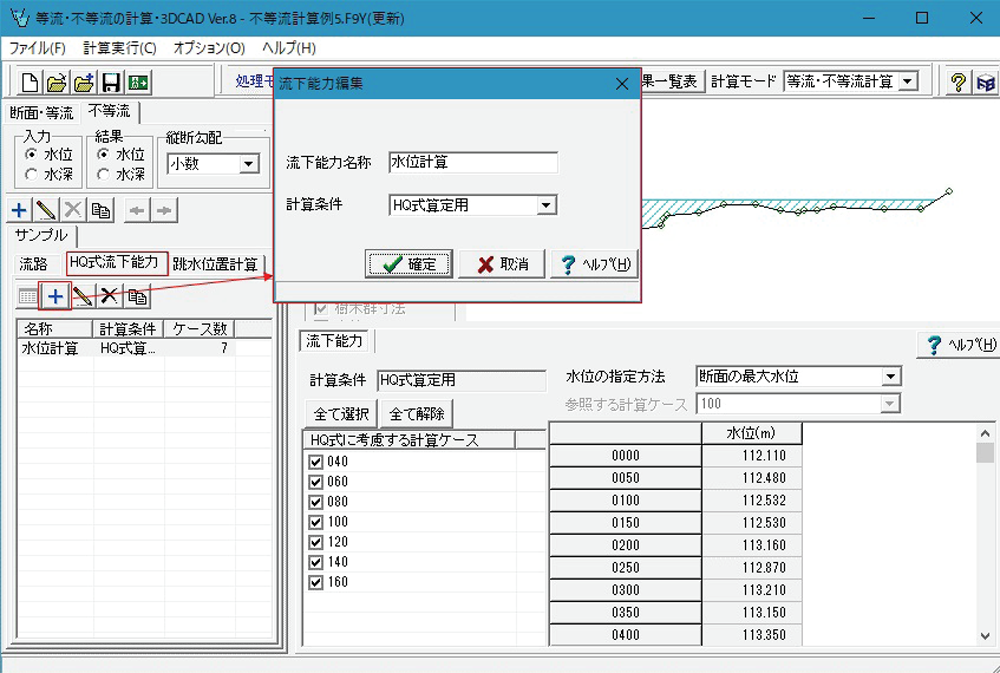The image size is (1000, 673).
Task: Click the 全て解除 button
Action: (416, 414)
